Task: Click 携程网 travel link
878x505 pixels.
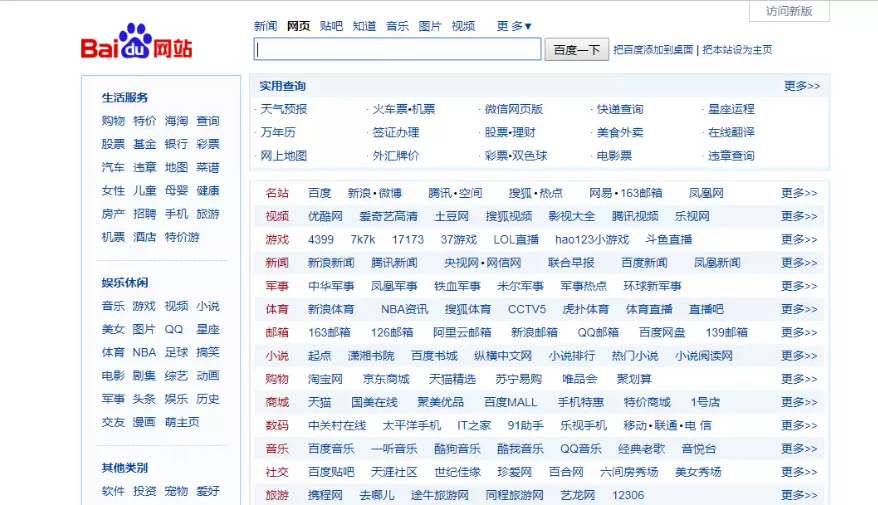Action: pyautogui.click(x=325, y=495)
